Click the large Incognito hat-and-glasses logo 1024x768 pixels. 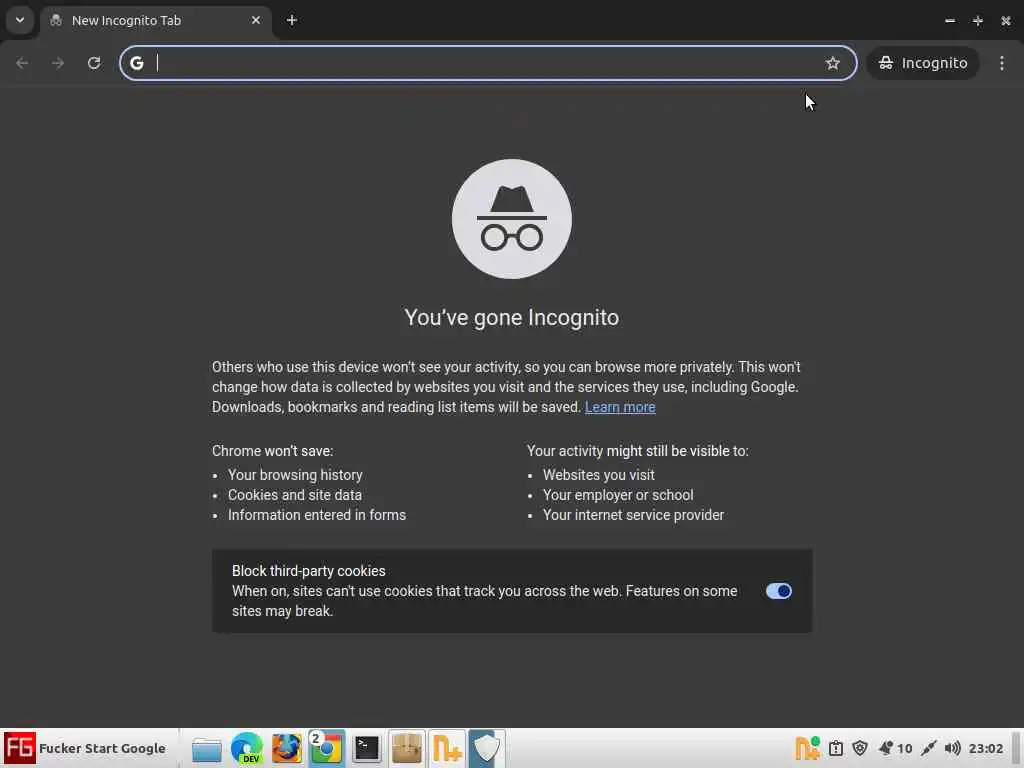tap(511, 219)
